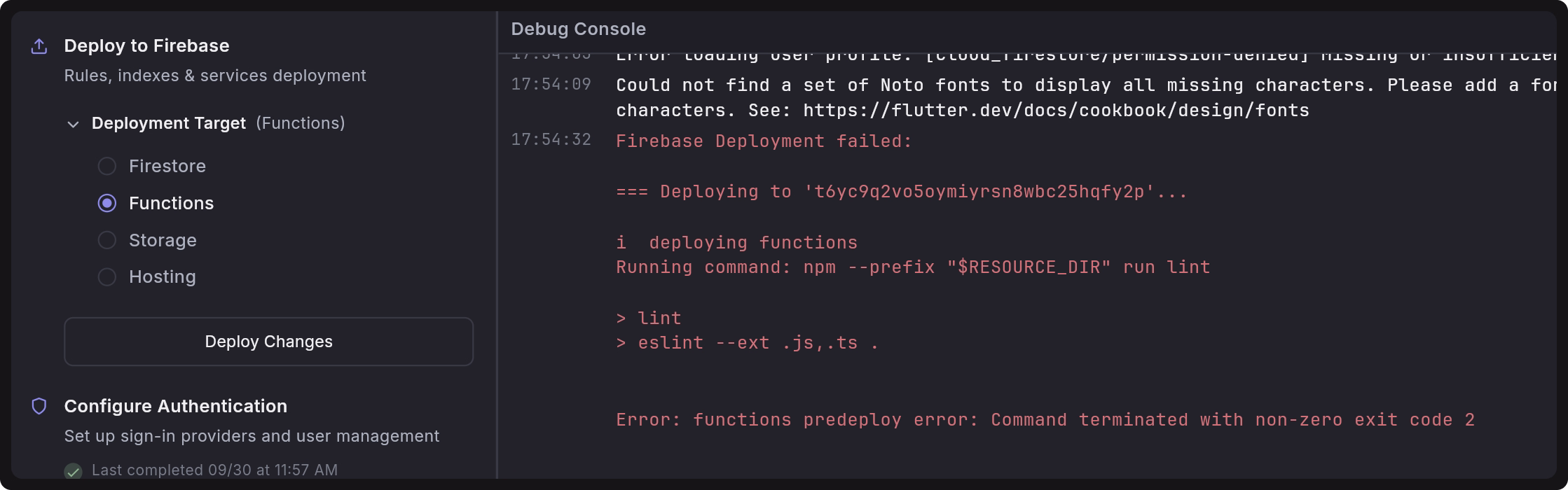Click the Hosting radio circle icon

pos(106,277)
